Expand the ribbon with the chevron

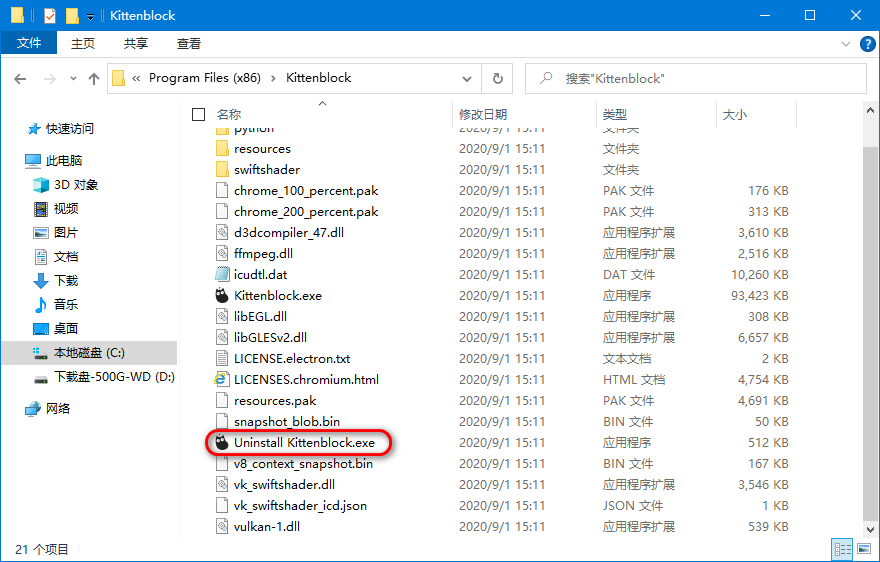(846, 44)
